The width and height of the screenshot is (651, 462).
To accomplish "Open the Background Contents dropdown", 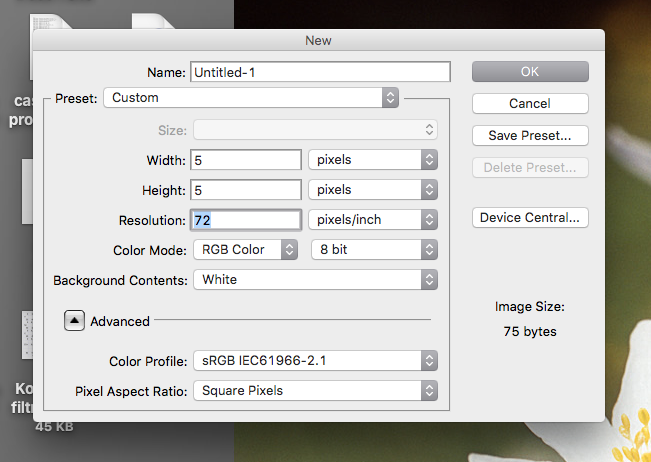I will point(314,280).
